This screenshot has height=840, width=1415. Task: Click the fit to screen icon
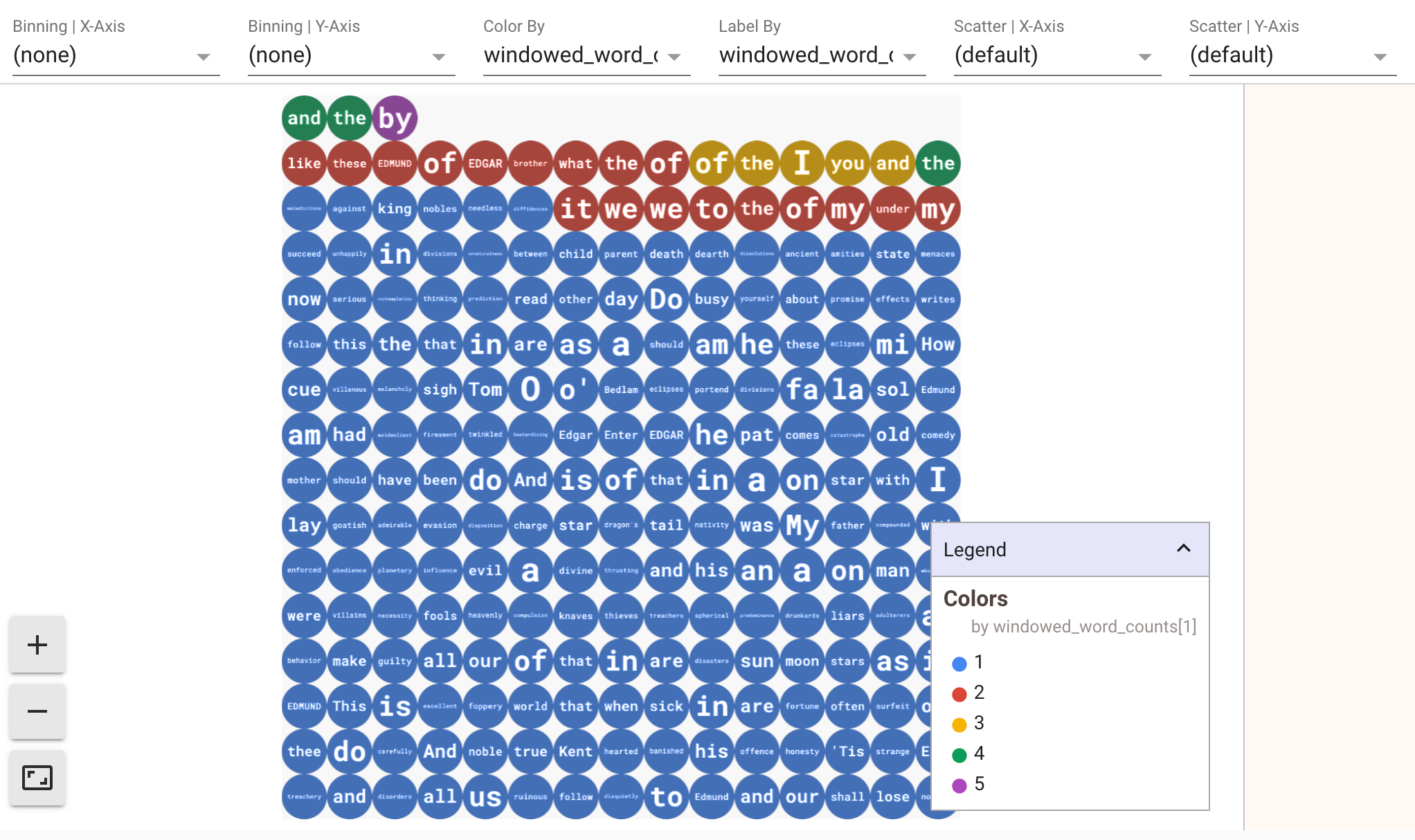tap(38, 779)
